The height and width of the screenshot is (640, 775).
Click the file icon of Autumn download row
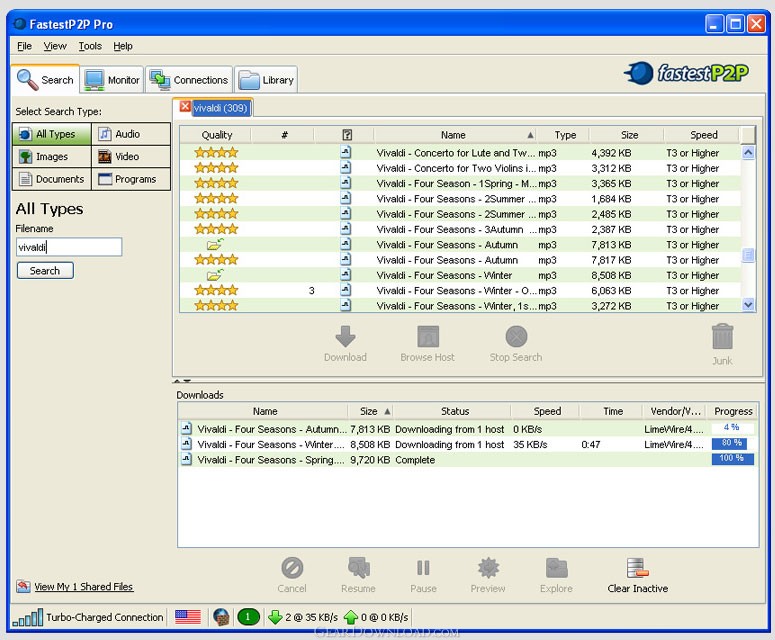[186, 428]
